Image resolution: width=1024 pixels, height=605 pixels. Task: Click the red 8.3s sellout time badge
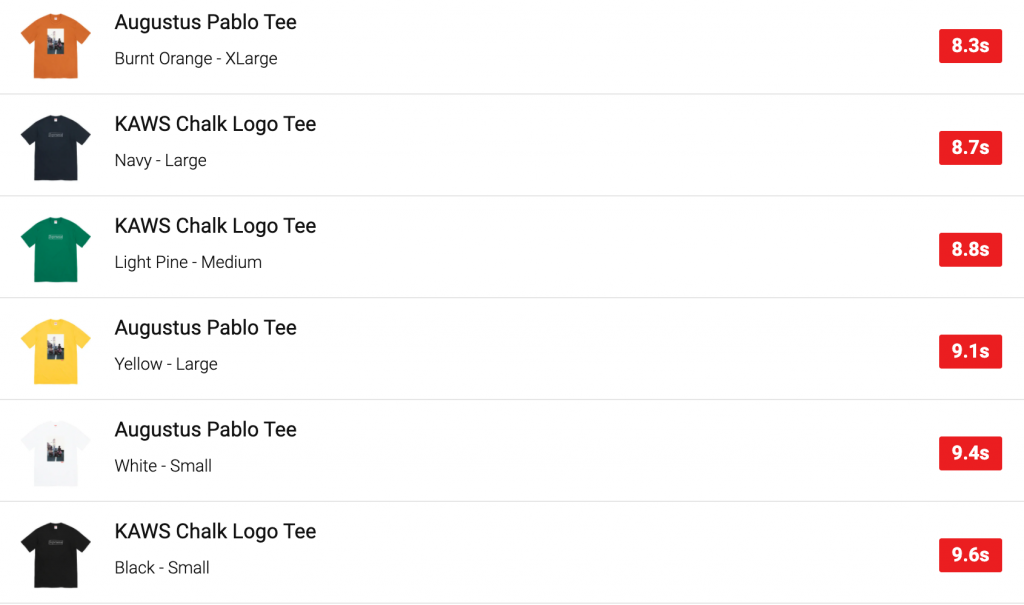(970, 46)
